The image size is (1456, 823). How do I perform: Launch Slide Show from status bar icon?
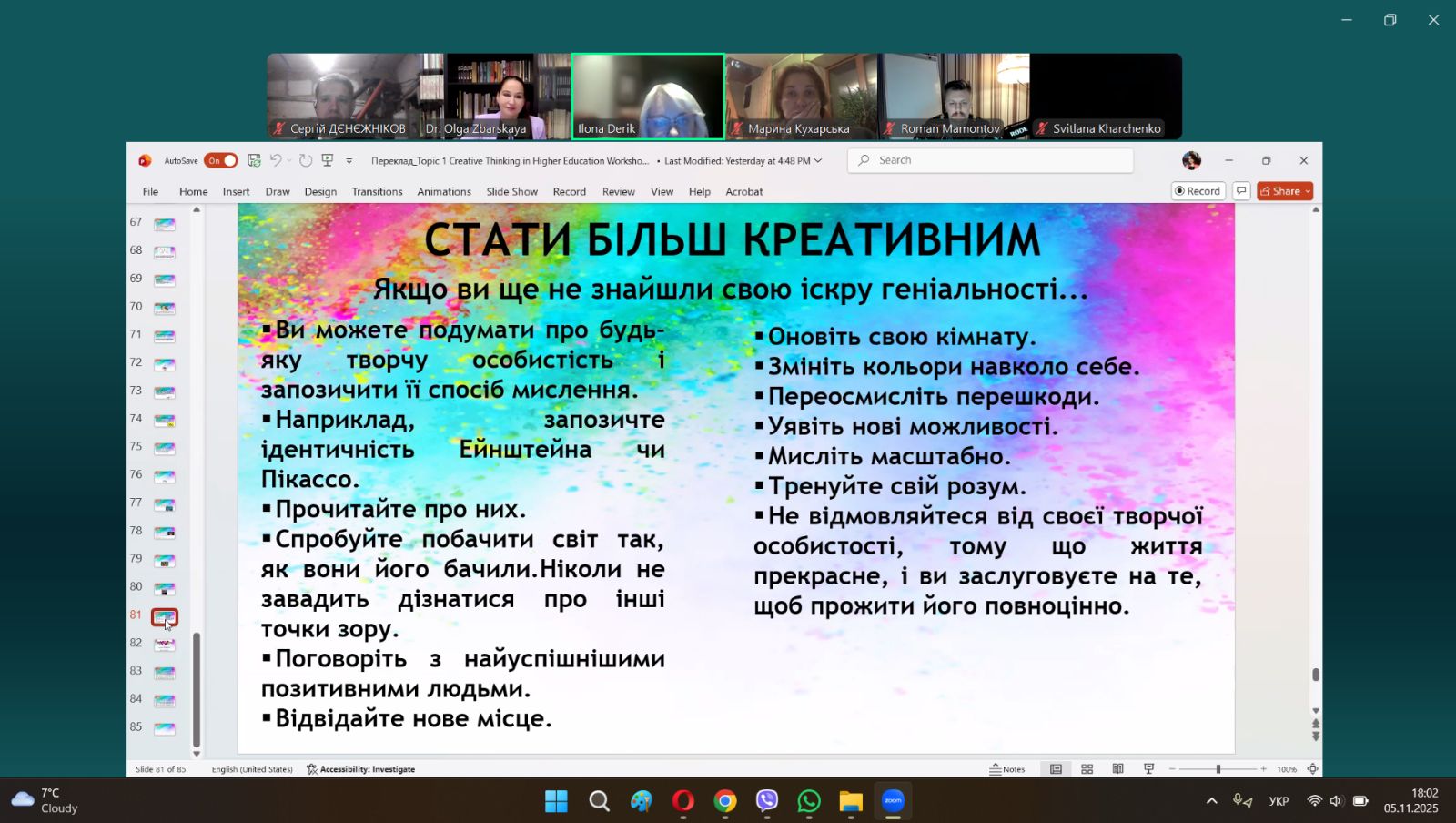pyautogui.click(x=1148, y=769)
